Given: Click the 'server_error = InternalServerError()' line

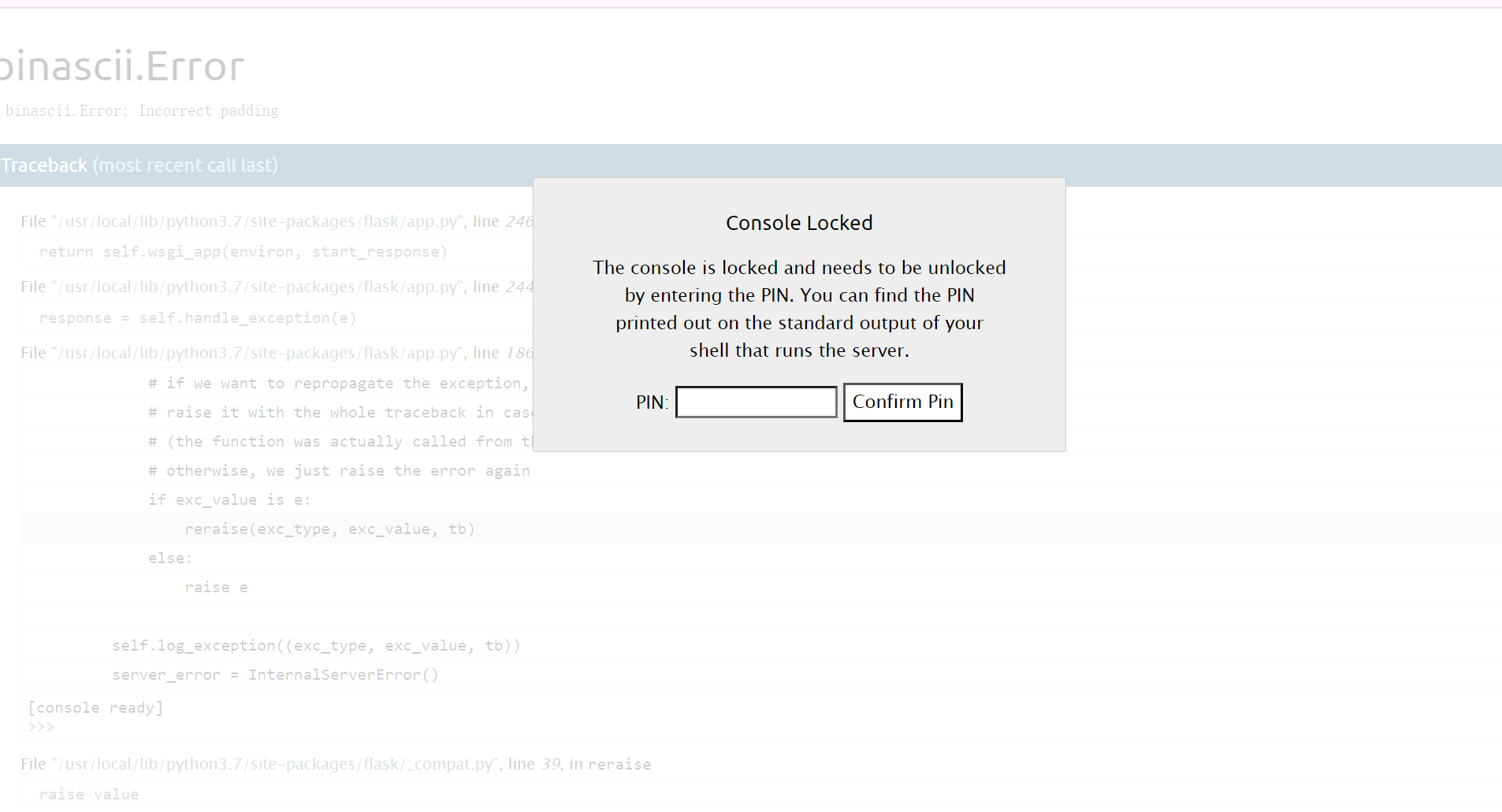Looking at the screenshot, I should click(275, 675).
